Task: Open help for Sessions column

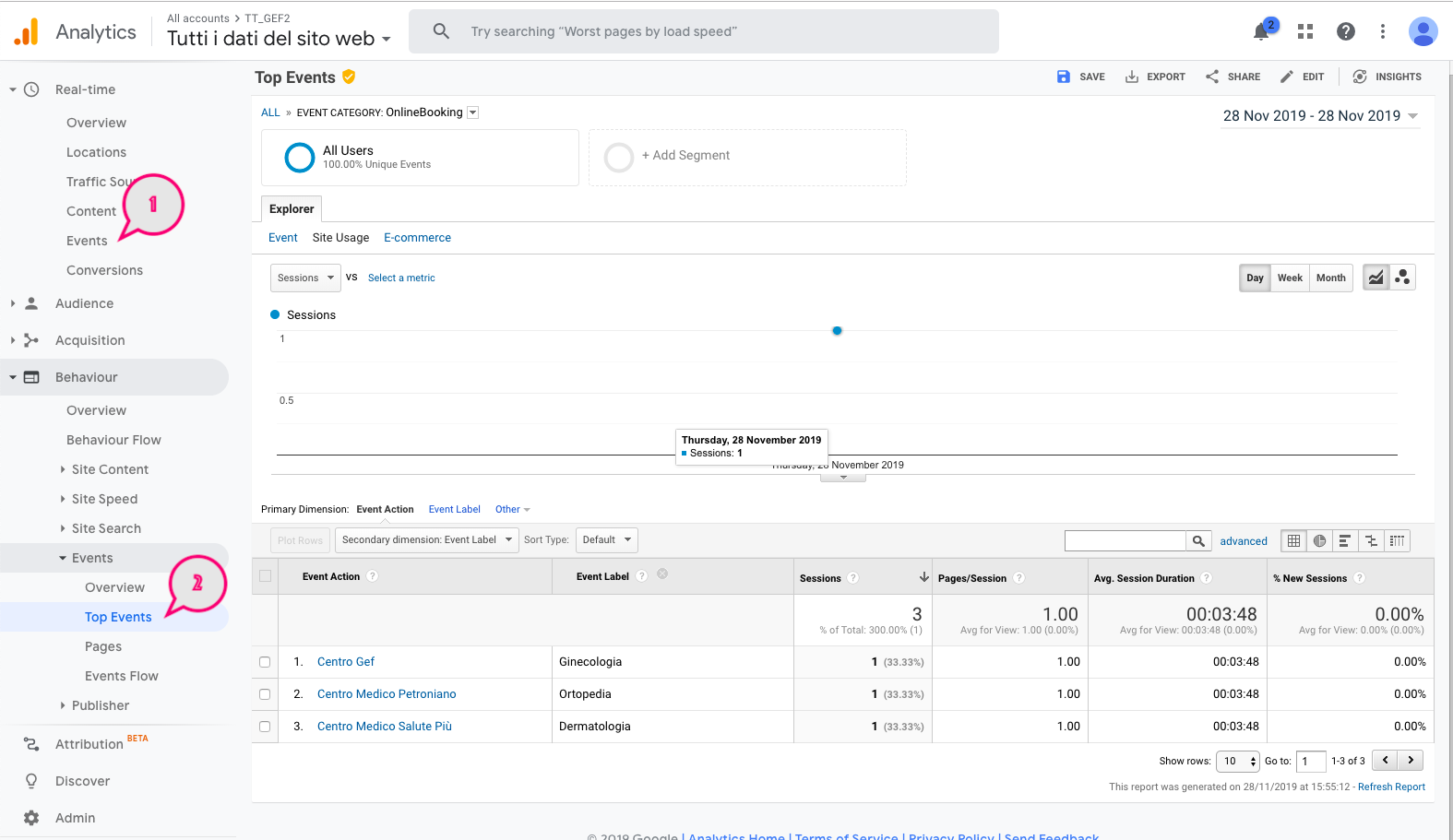Action: pyautogui.click(x=853, y=578)
